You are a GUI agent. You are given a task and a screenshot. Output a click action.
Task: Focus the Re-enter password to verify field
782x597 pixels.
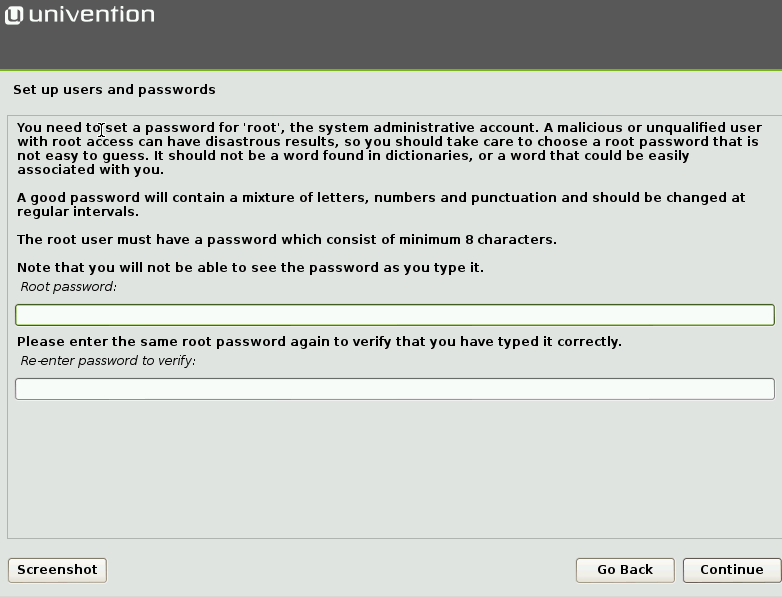pos(394,389)
